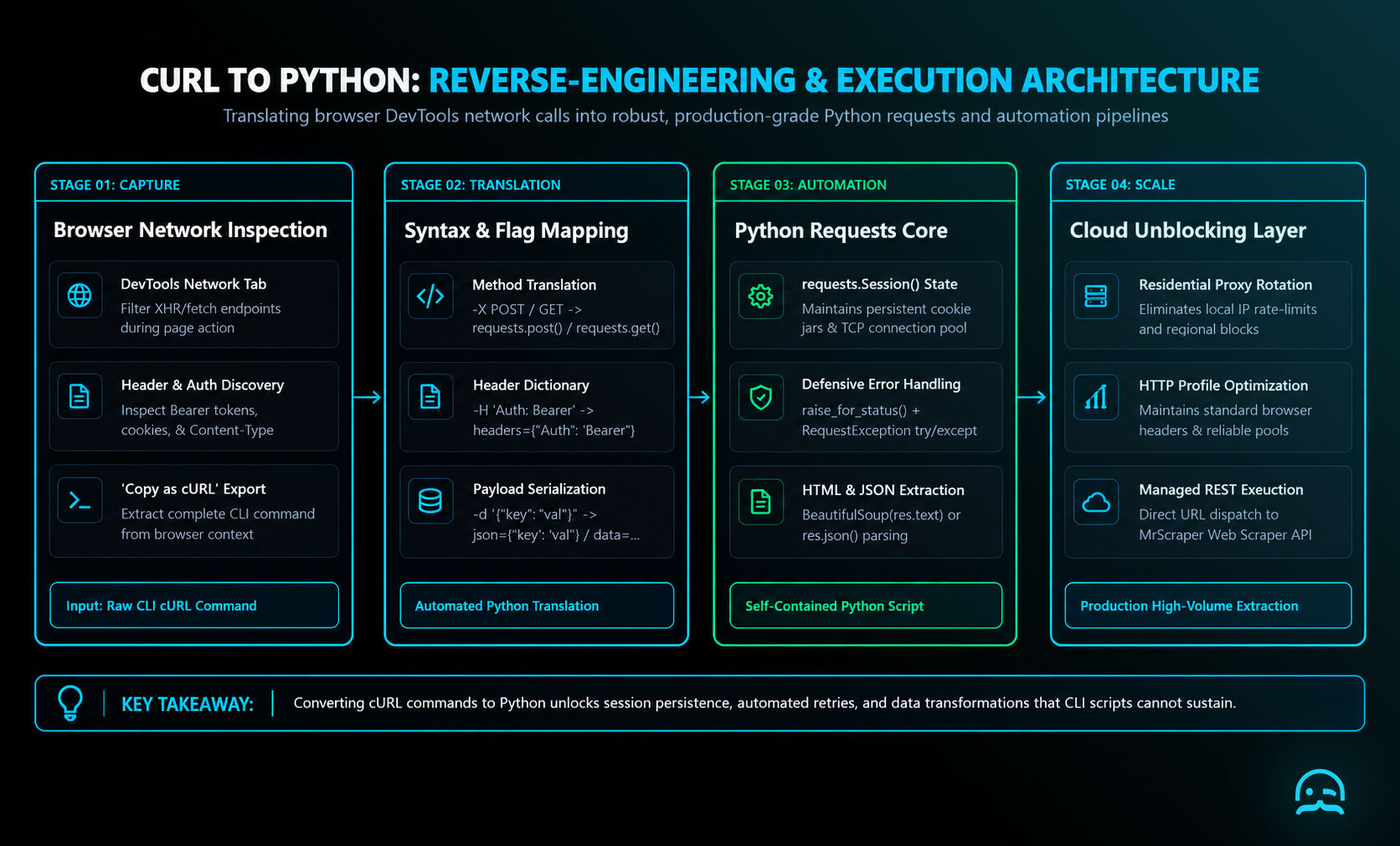Click the document icon next to Header & Auth Discovery
This screenshot has height=846, width=1400.
(x=80, y=396)
